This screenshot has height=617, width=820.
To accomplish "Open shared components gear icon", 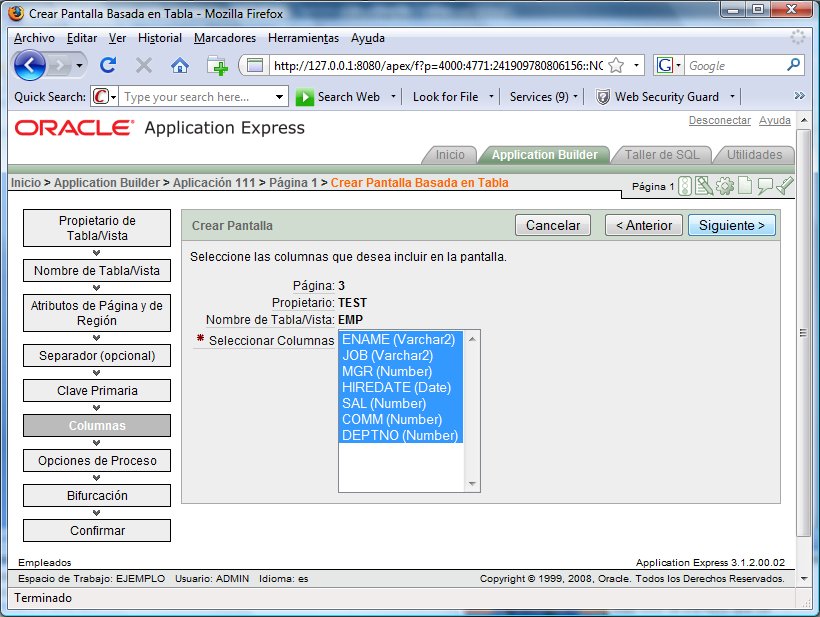I will point(725,186).
